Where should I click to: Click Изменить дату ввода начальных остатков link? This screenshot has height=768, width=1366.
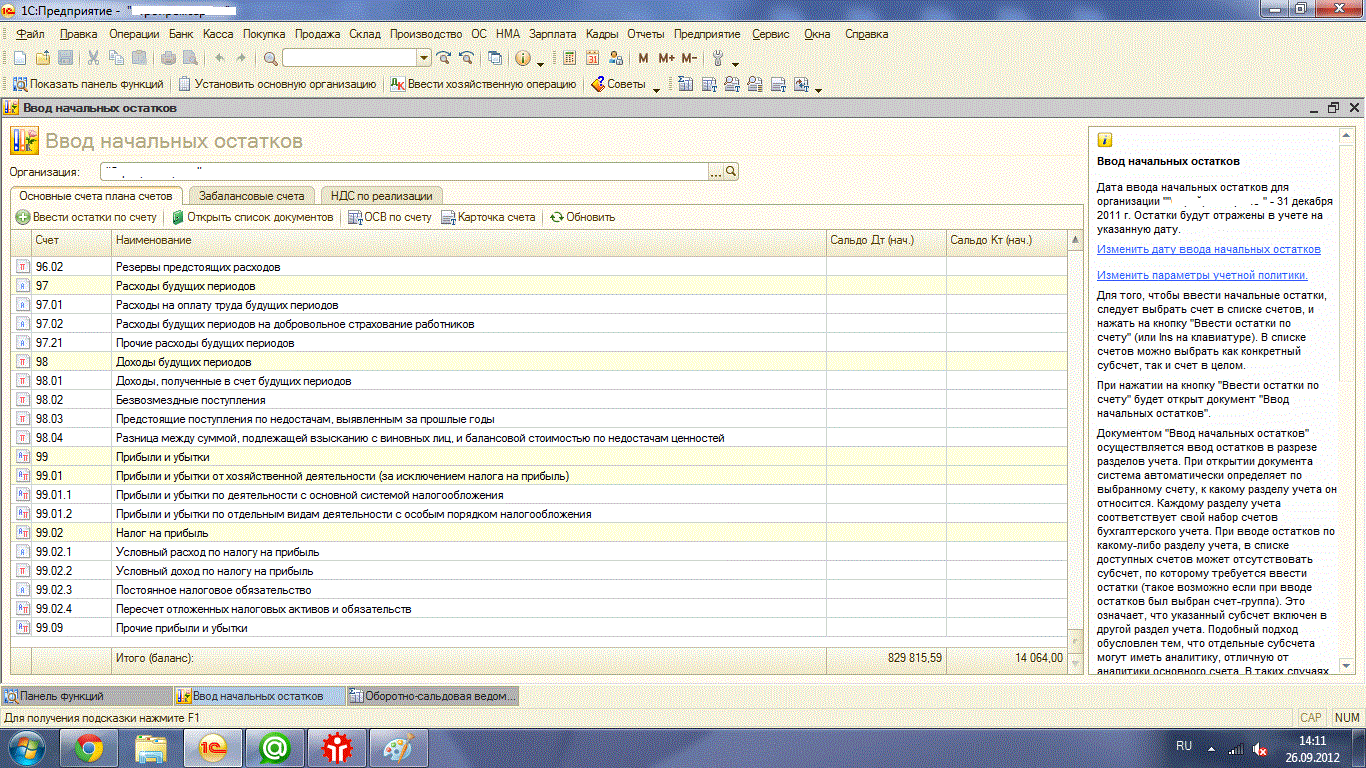[1208, 249]
